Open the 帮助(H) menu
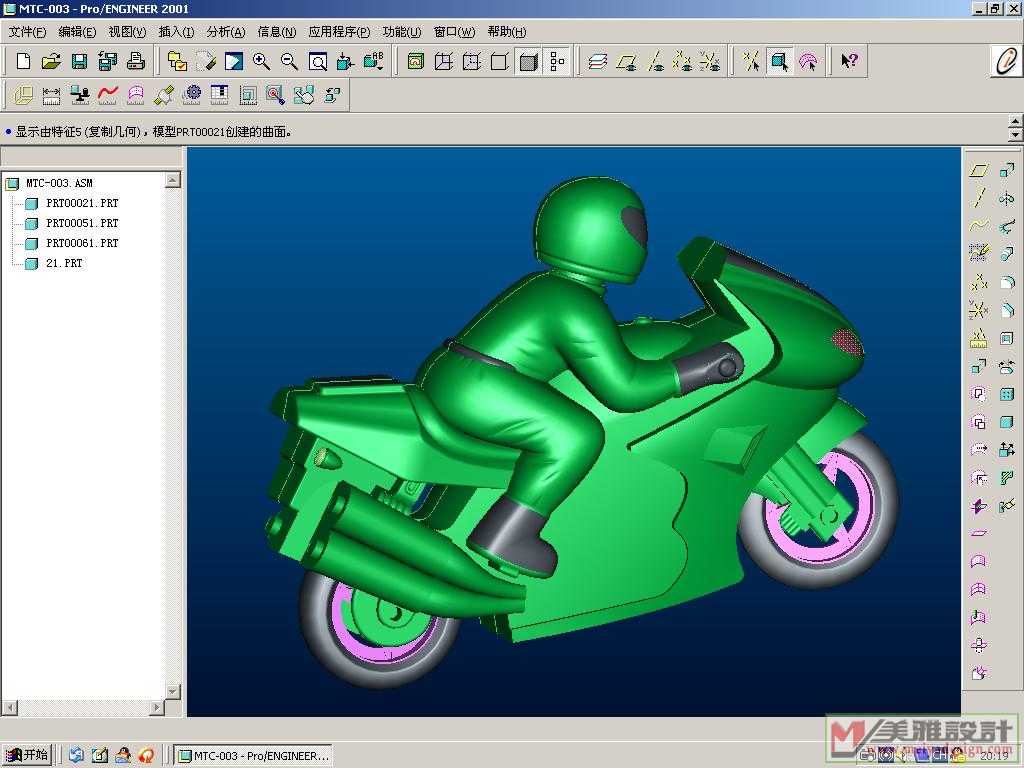 (x=507, y=31)
